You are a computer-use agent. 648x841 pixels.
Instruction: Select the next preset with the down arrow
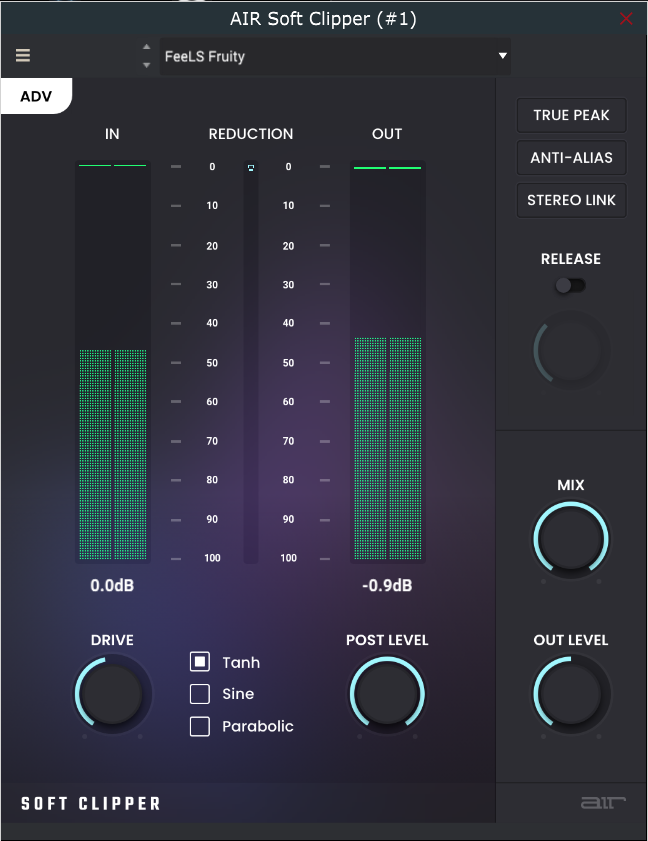[146, 65]
